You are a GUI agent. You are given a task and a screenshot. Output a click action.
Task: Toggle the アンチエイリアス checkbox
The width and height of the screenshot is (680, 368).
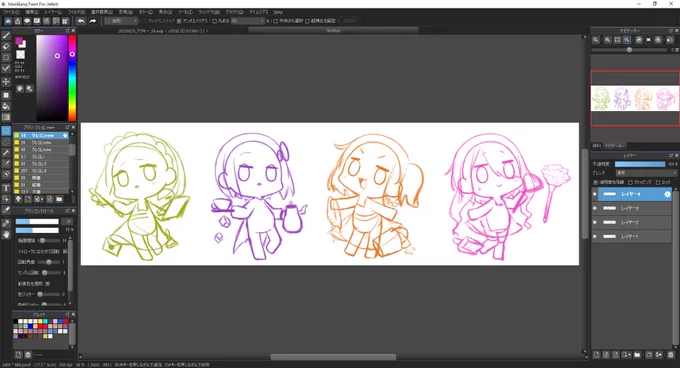pyautogui.click(x=179, y=21)
